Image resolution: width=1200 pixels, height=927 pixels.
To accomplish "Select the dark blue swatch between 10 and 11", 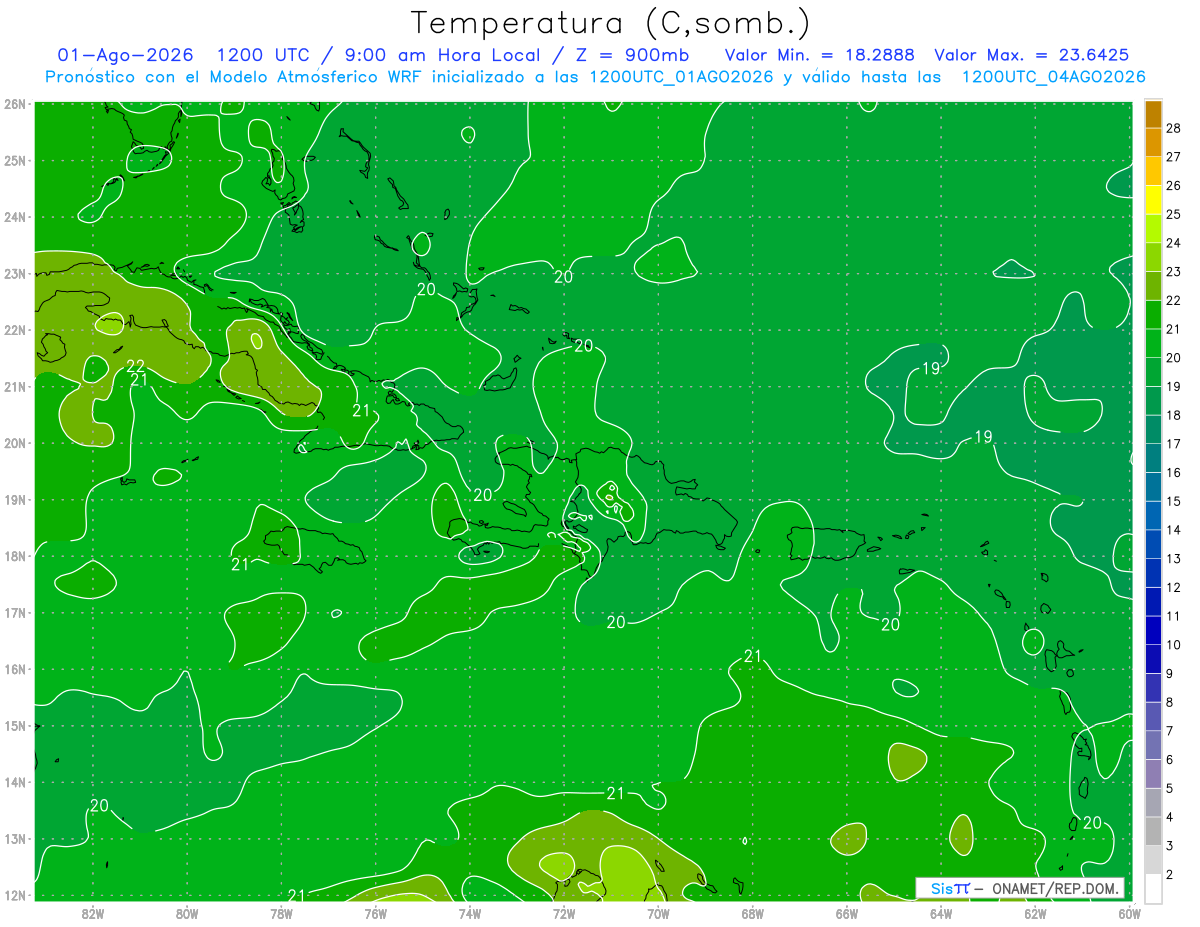I will pos(1153,631).
